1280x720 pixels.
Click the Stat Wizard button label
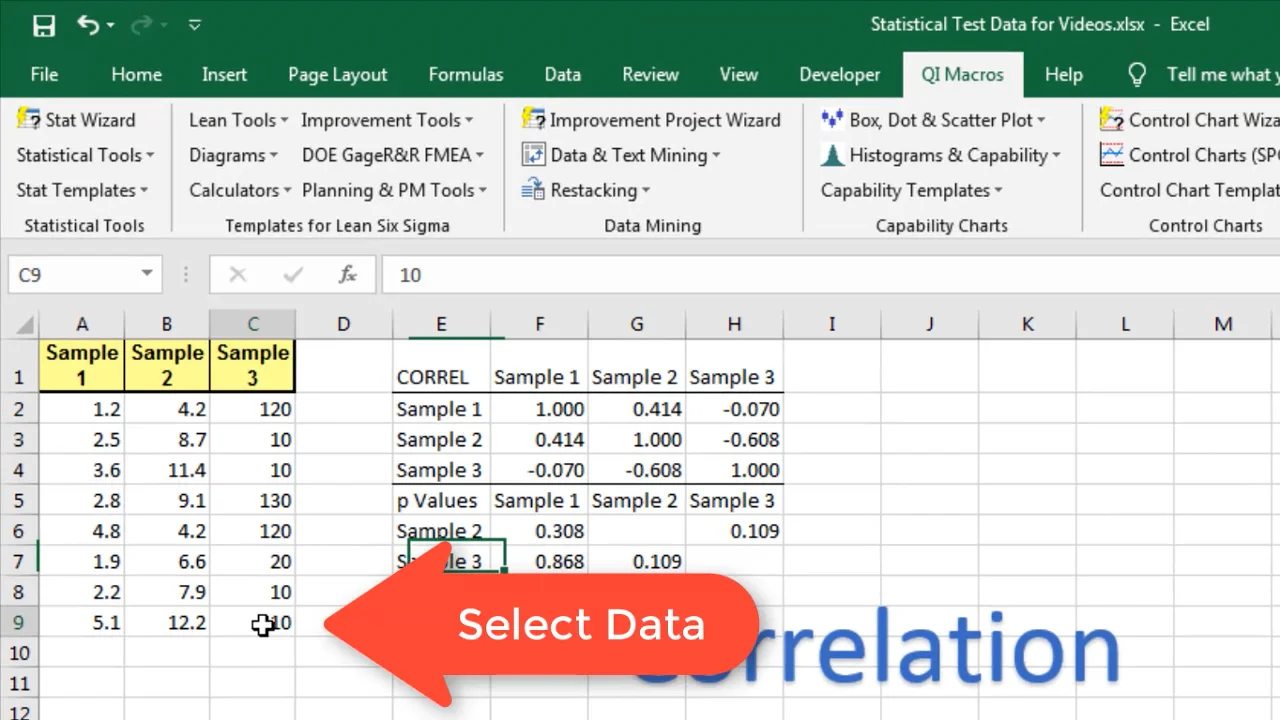[x=90, y=120]
